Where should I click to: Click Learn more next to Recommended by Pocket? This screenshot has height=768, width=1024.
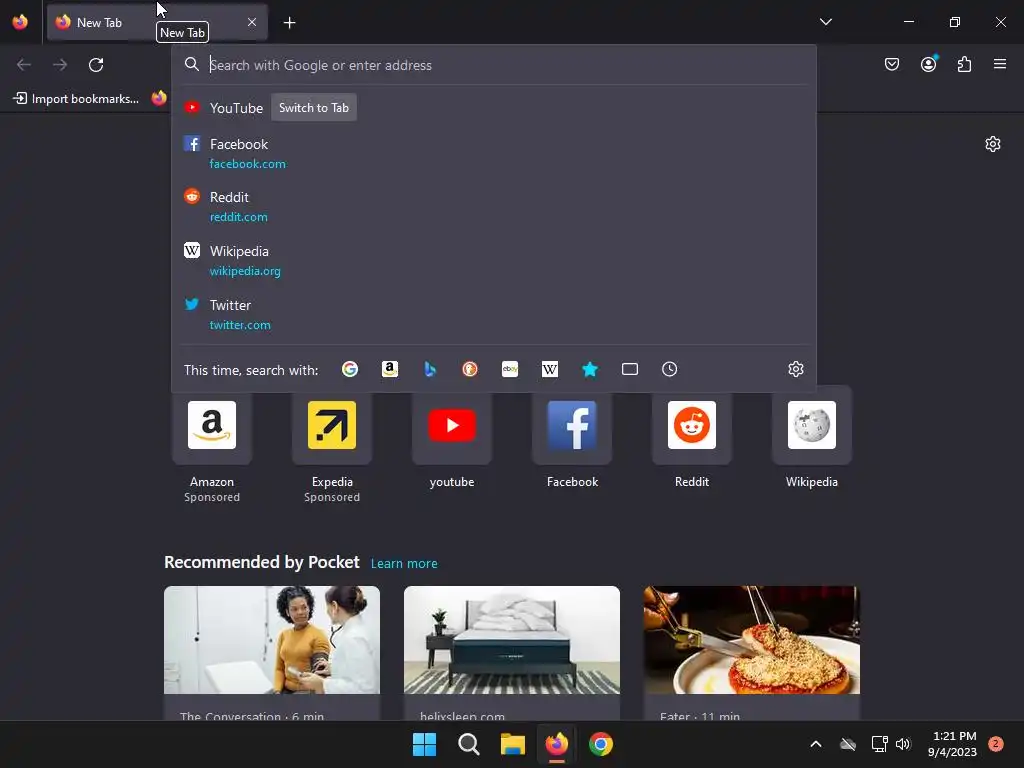[x=404, y=564]
